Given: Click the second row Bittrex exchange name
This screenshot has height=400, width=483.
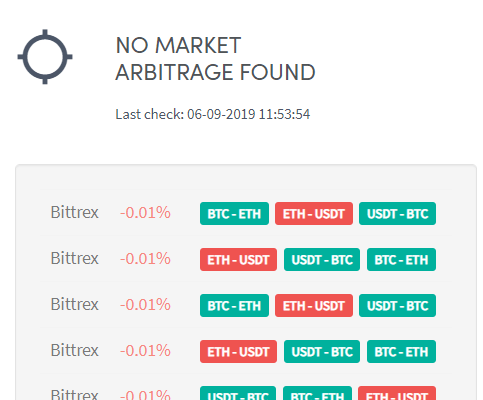Looking at the screenshot, I should click(75, 258).
